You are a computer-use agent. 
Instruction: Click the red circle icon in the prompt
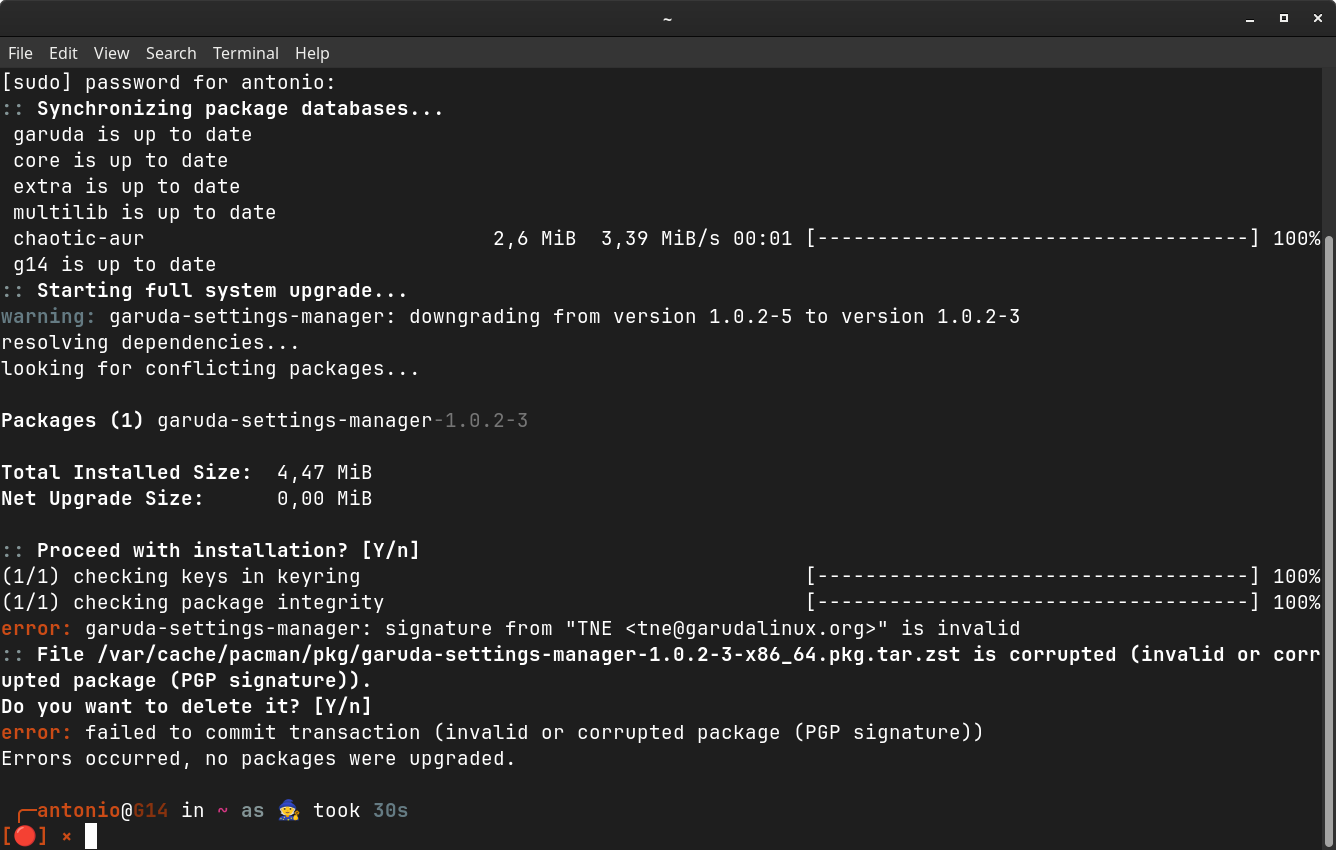point(24,836)
